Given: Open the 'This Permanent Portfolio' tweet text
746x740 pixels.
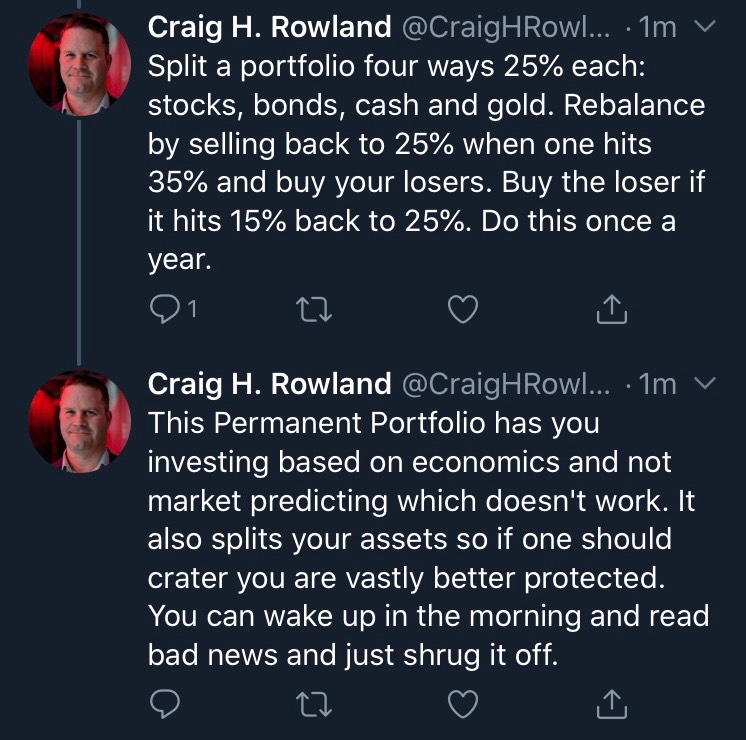Looking at the screenshot, I should [x=428, y=539].
